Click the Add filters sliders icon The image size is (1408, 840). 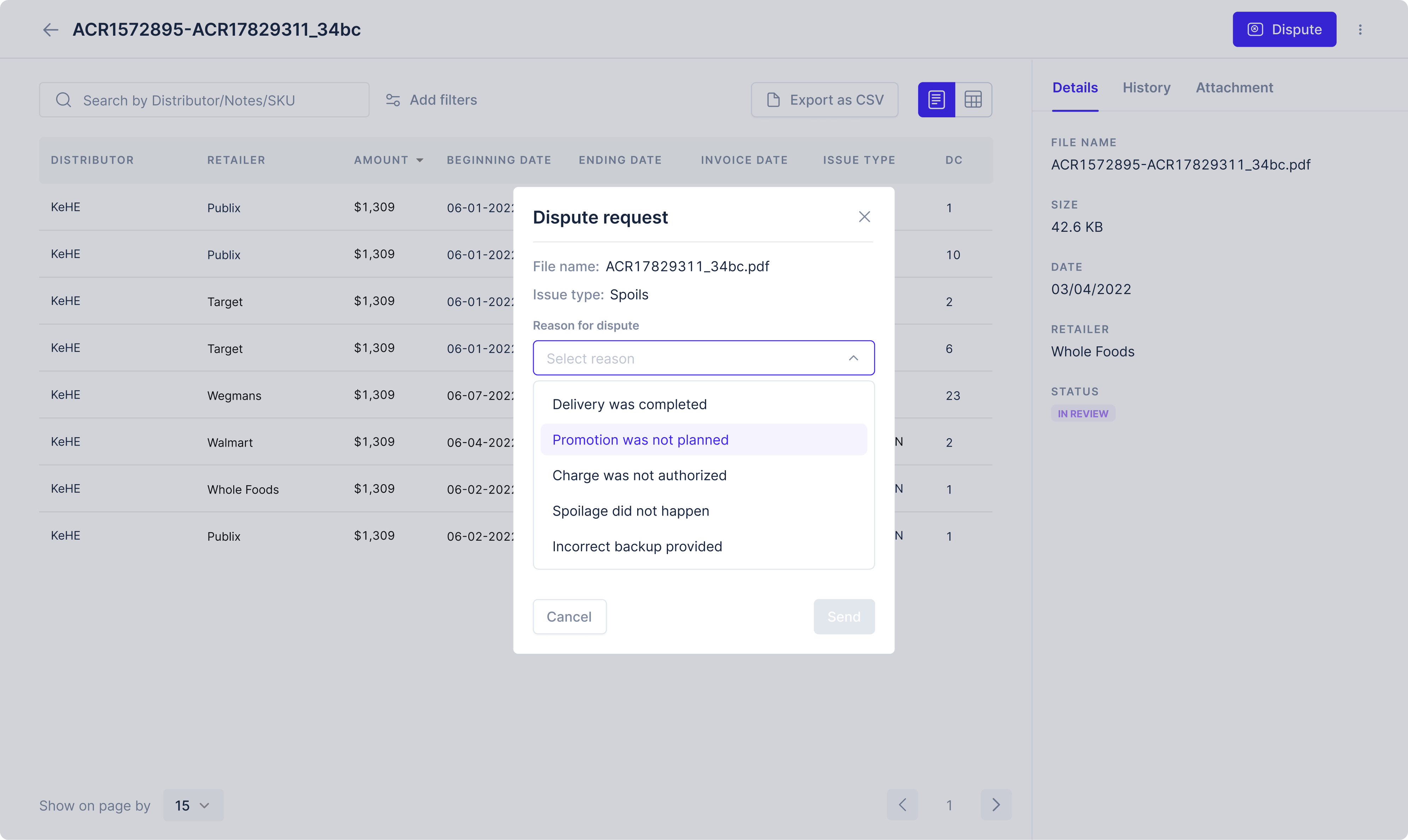(393, 100)
